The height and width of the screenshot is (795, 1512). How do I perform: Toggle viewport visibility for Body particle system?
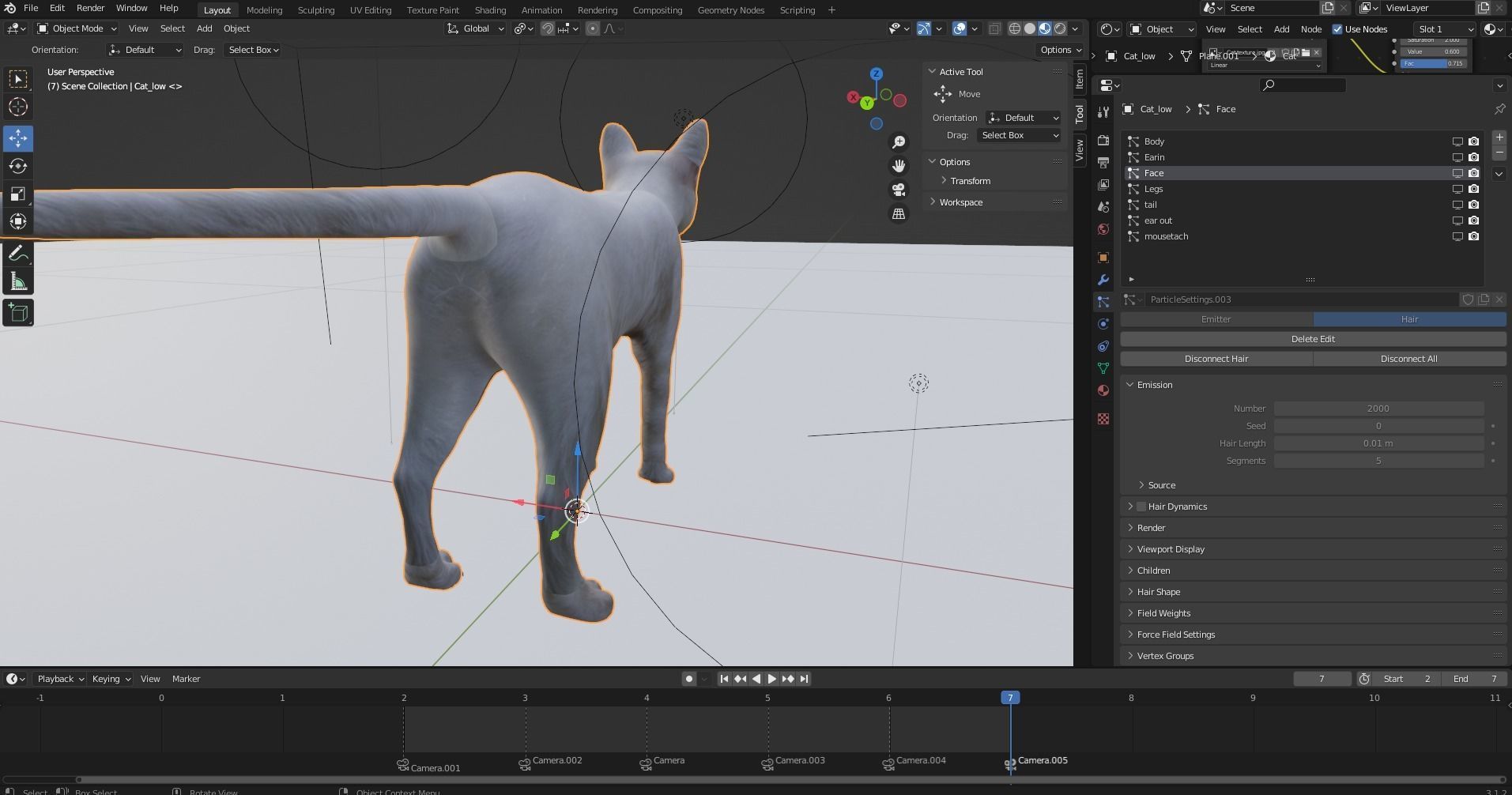(1457, 141)
